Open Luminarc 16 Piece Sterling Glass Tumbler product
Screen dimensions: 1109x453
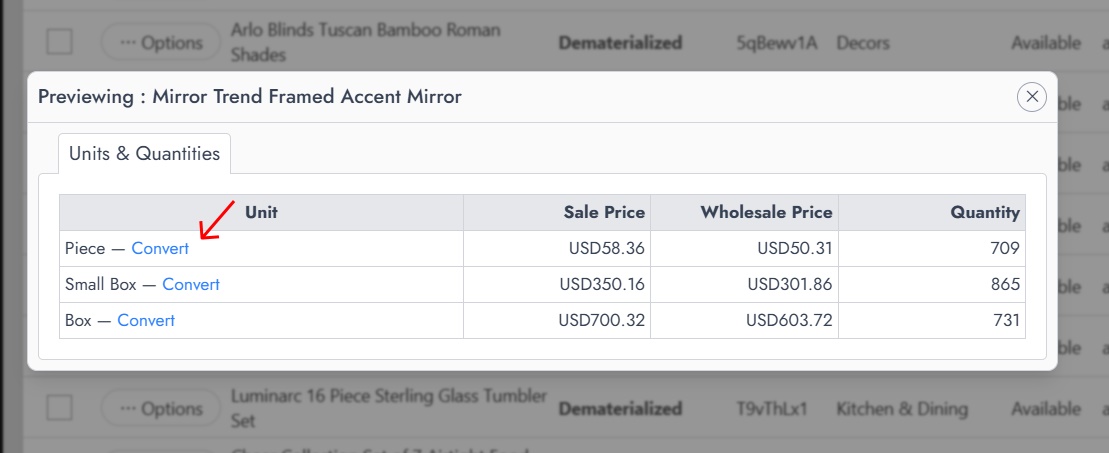click(x=389, y=408)
